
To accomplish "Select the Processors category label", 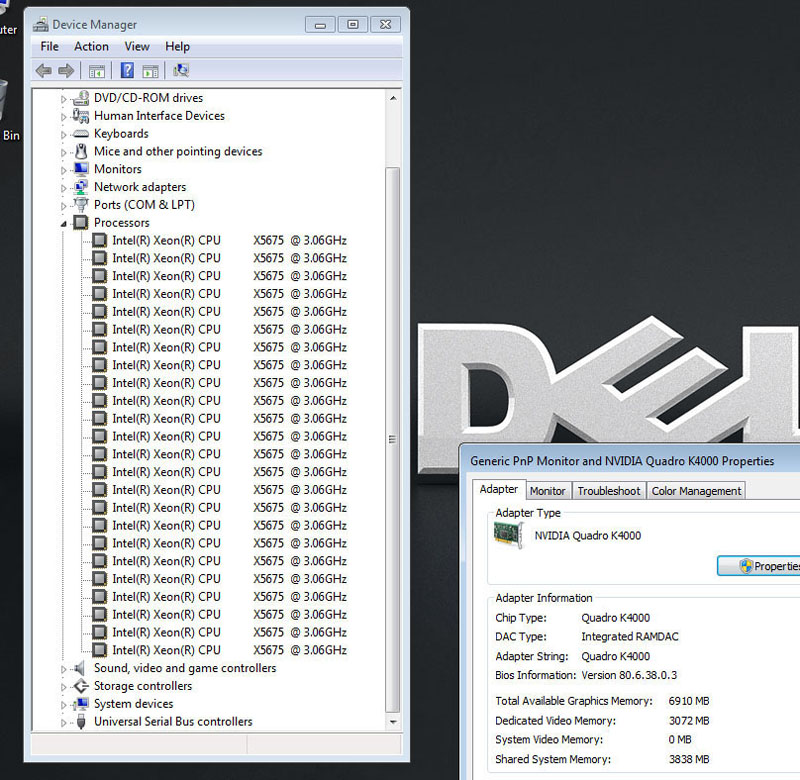I will 121,222.
